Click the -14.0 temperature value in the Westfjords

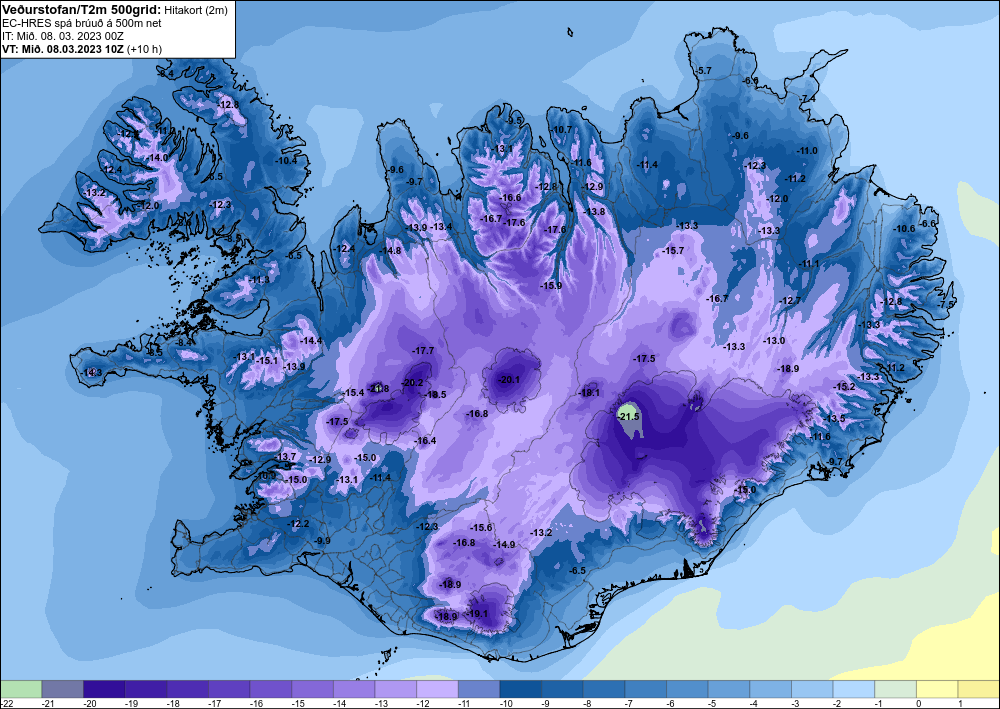click(157, 157)
